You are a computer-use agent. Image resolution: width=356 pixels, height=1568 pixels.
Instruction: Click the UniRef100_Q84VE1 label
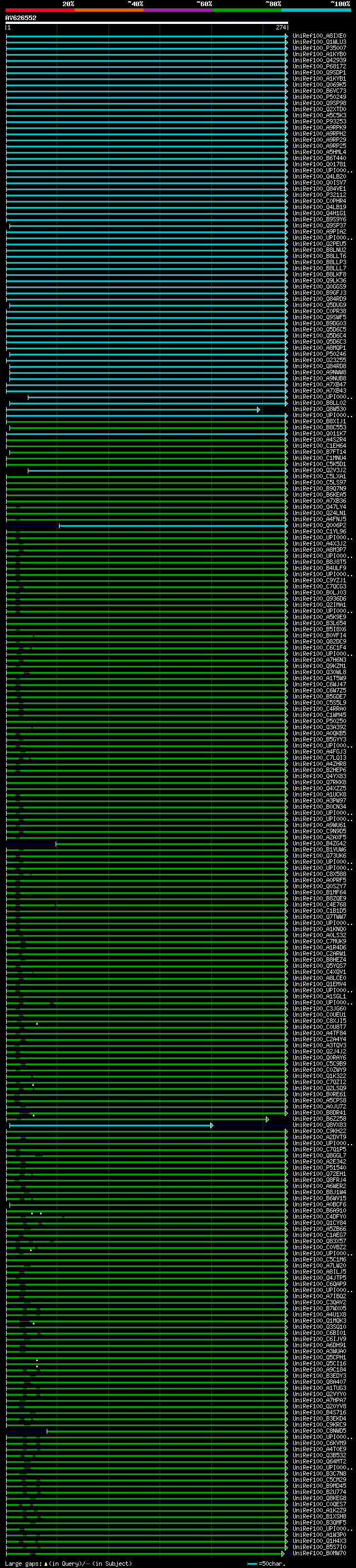pyautogui.click(x=319, y=189)
